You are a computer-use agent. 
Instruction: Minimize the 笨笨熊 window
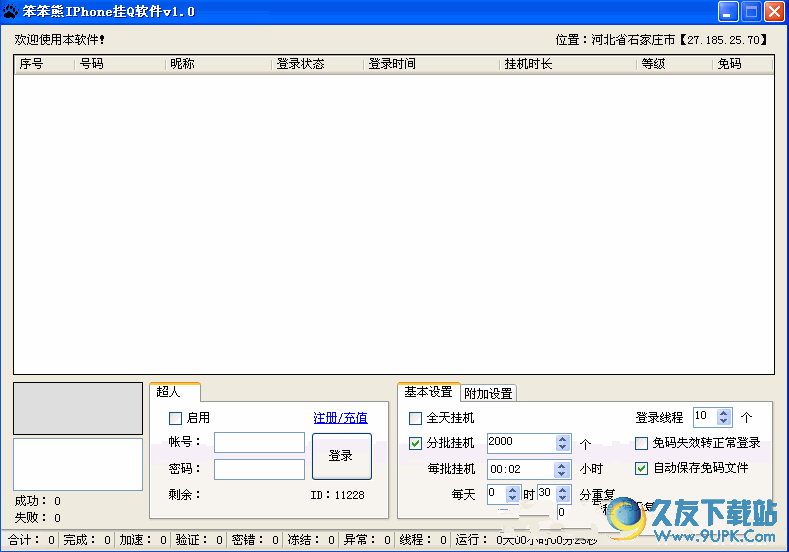[x=728, y=12]
